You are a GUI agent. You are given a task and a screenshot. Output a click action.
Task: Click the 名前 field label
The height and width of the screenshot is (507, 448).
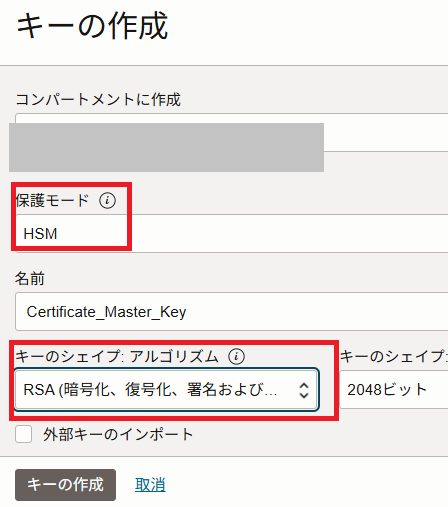click(30, 278)
